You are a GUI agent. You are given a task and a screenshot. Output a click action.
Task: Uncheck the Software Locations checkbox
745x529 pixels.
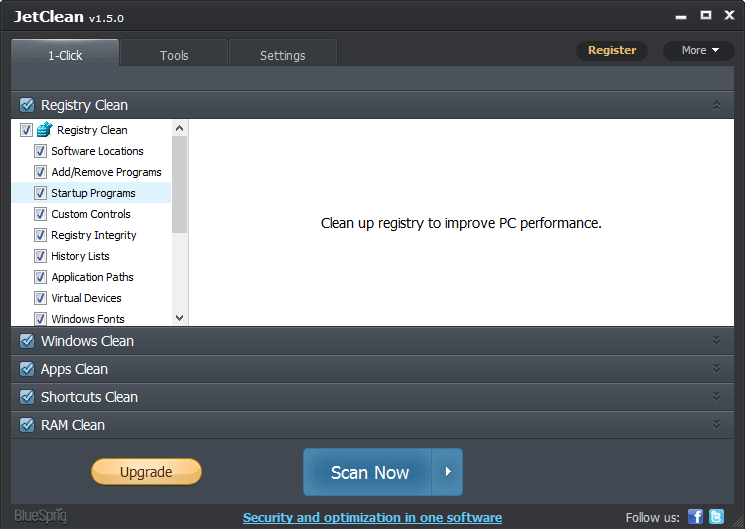point(40,151)
